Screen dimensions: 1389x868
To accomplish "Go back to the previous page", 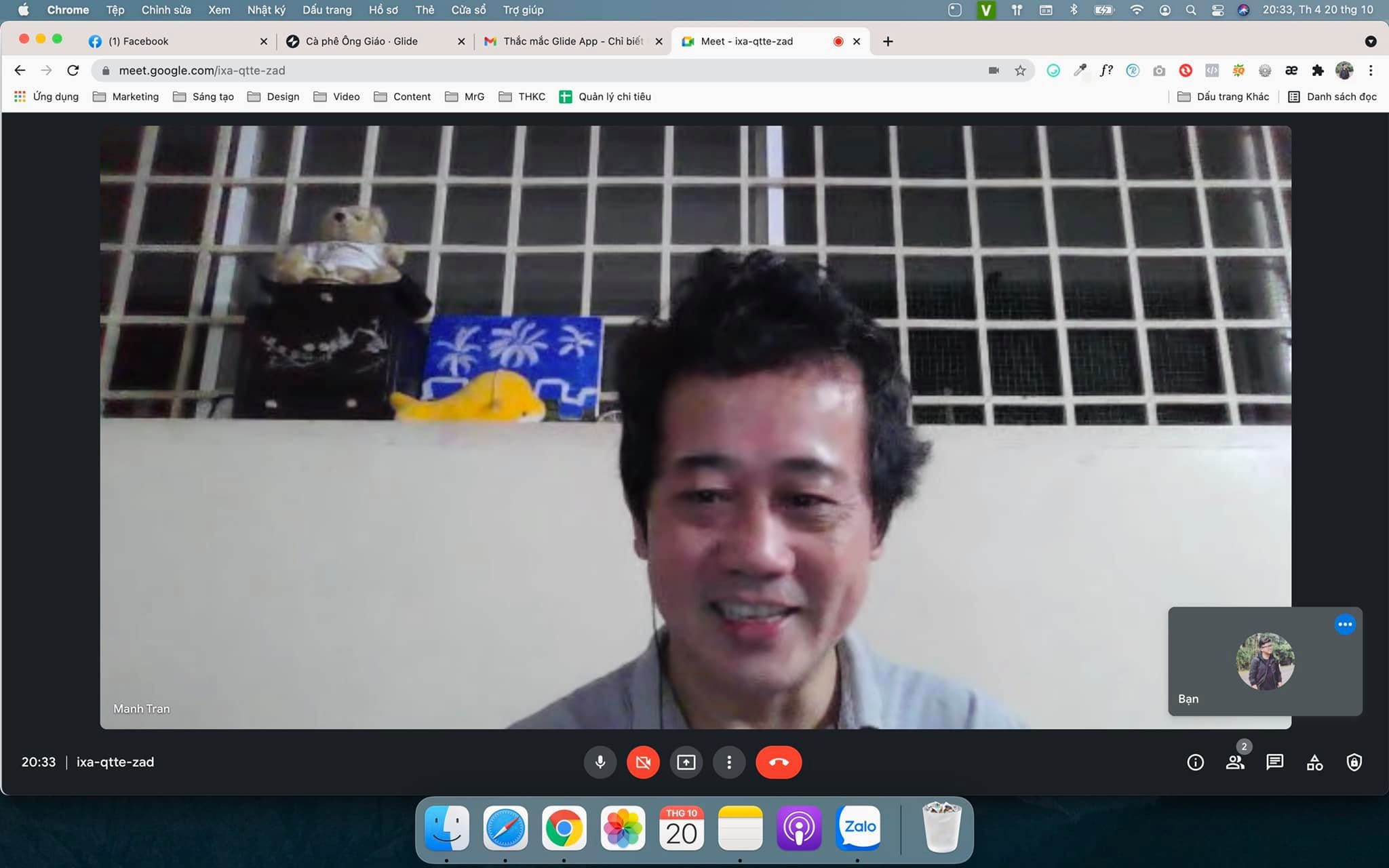I will coord(20,71).
